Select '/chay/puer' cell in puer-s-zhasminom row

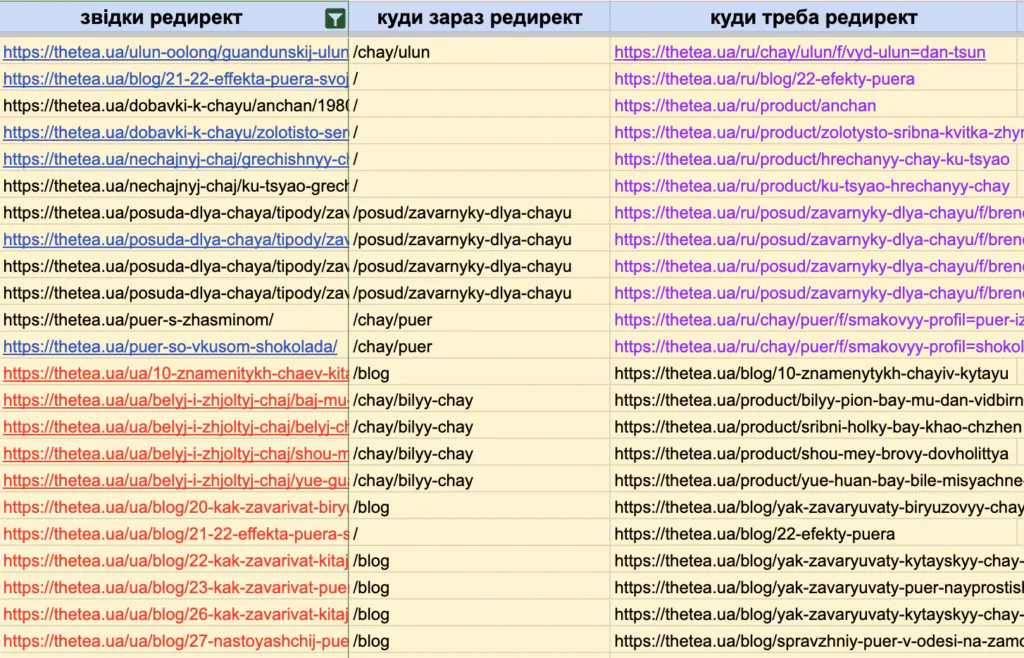(479, 320)
